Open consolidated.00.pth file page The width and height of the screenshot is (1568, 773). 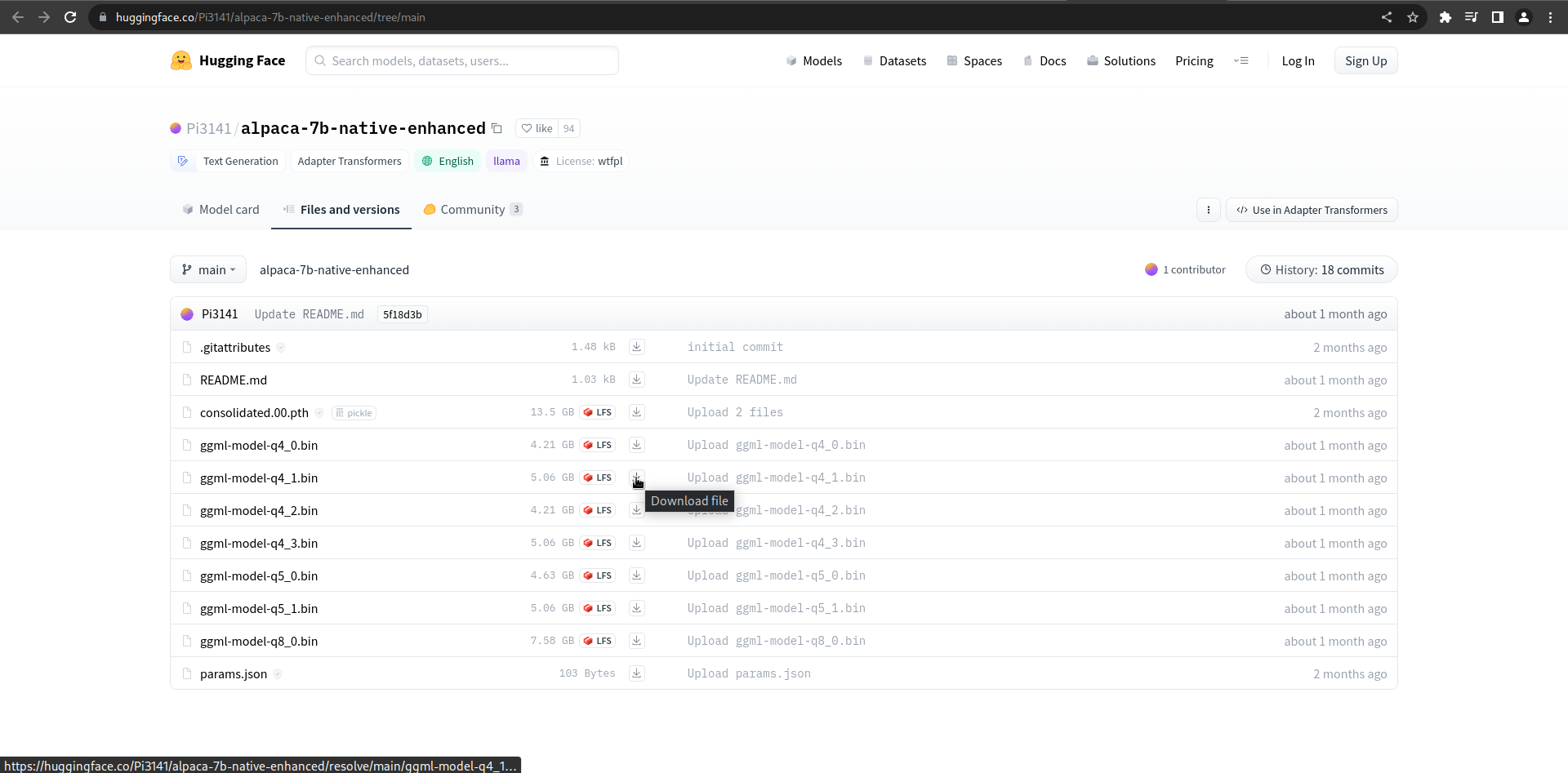tap(254, 412)
